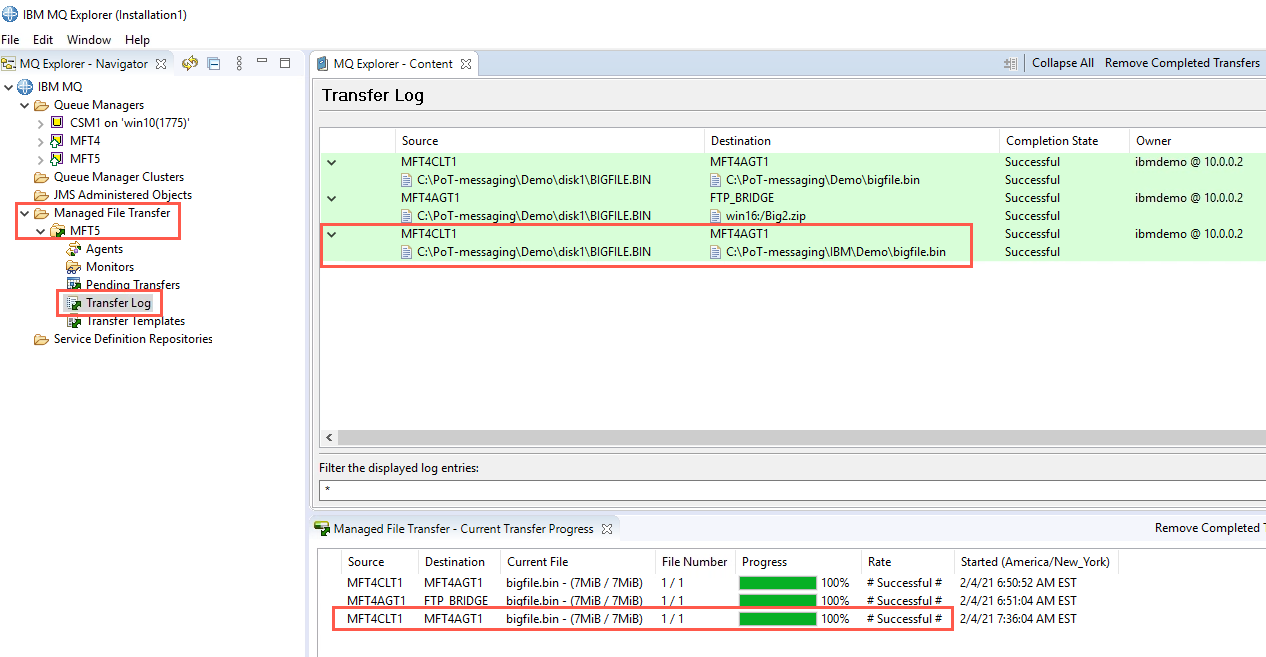Expand the CSM1 on 'win10(1775)' node
The height and width of the screenshot is (657, 1266).
tap(41, 123)
